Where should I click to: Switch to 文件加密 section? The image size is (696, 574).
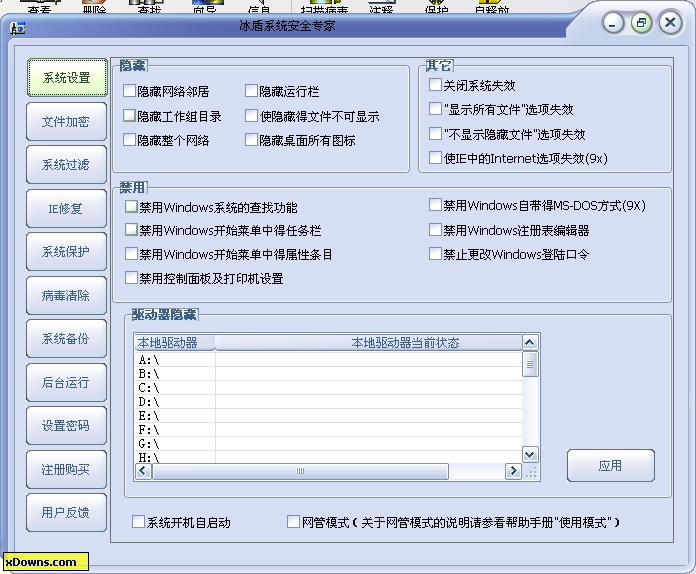[x=66, y=122]
